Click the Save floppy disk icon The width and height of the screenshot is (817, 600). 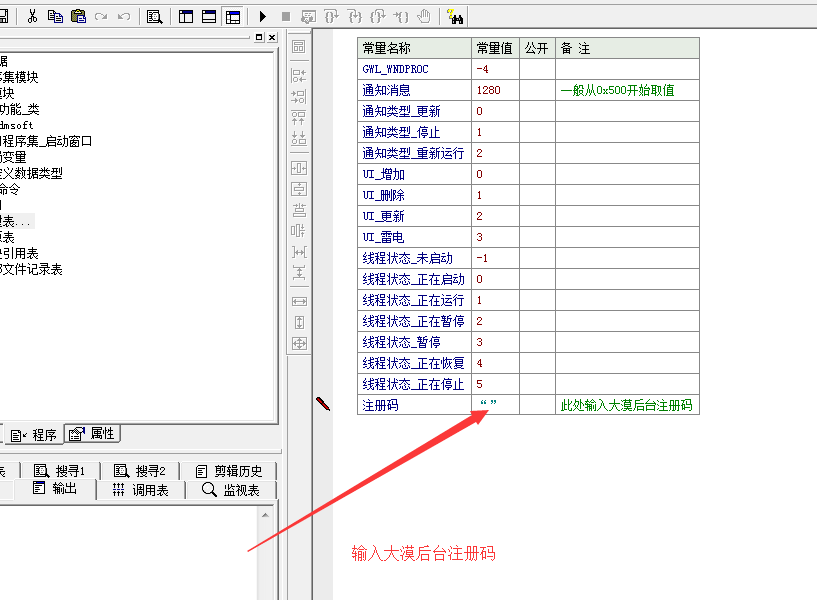4,17
